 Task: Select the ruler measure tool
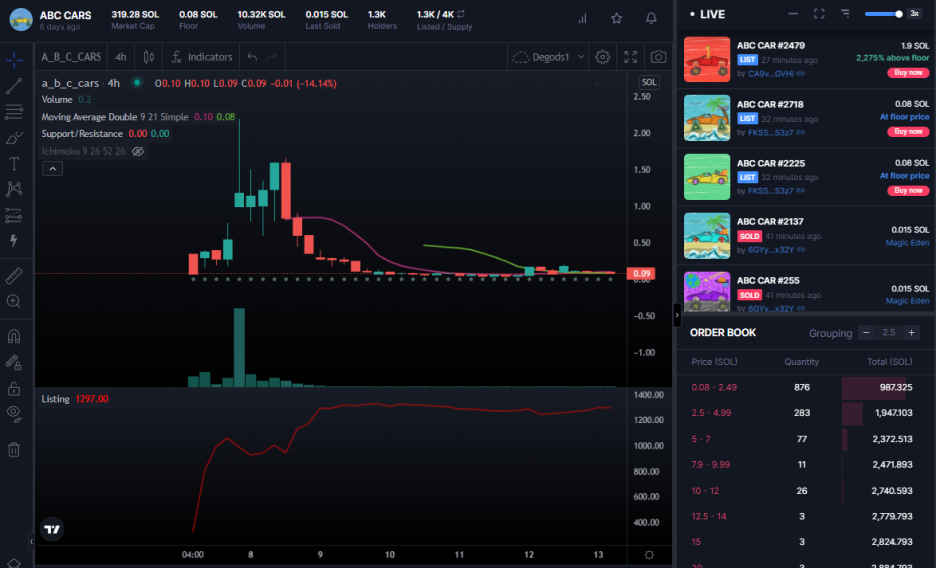tap(14, 276)
